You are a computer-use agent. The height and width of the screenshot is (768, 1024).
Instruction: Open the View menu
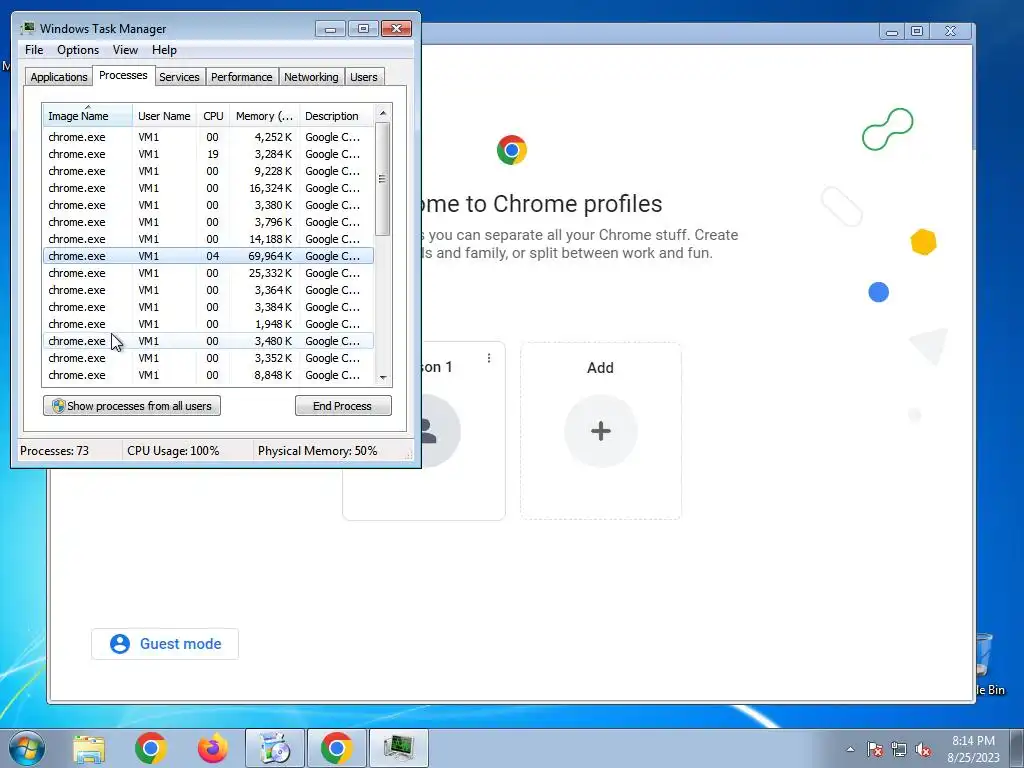[125, 50]
